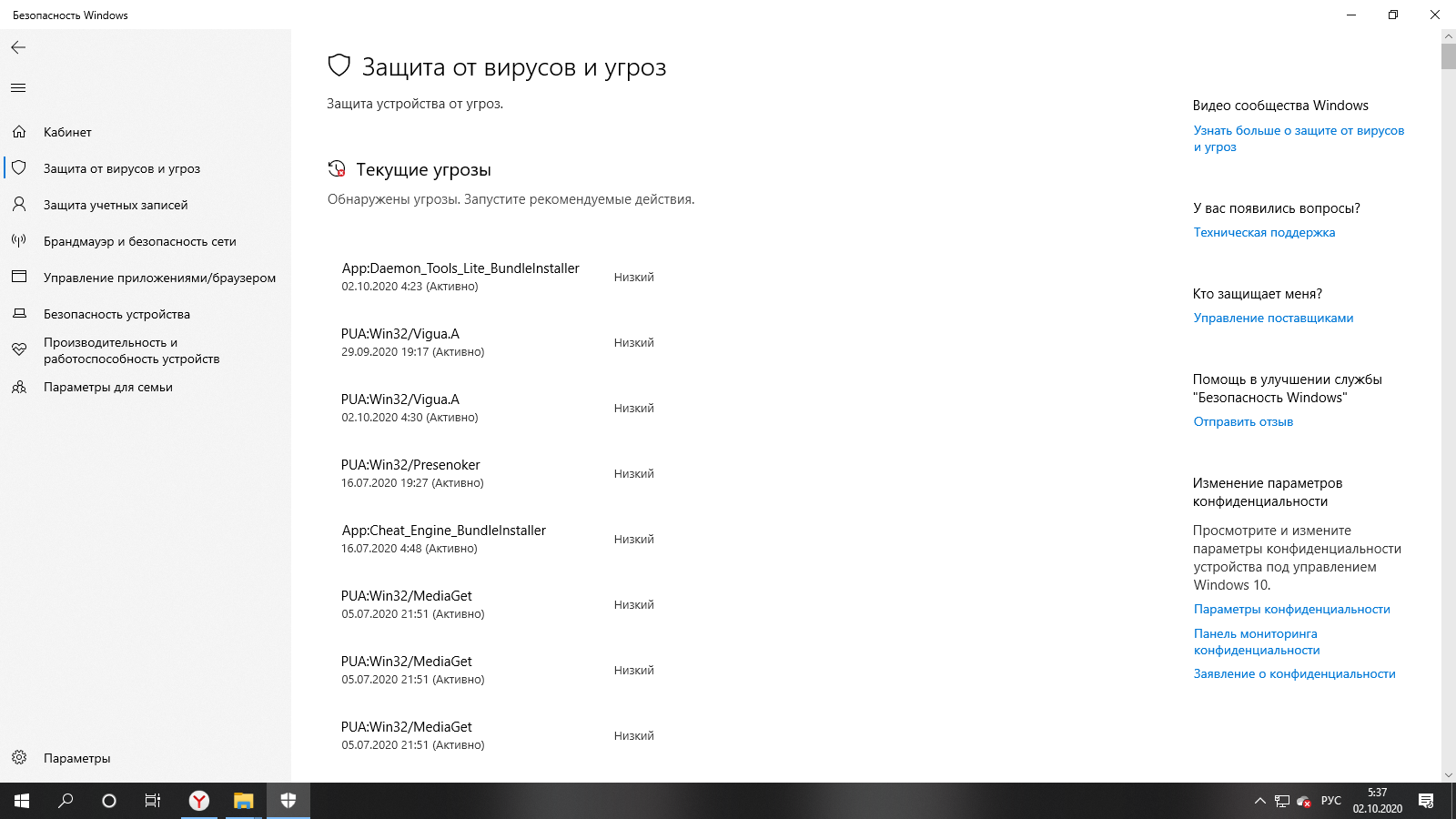Click the vertical scrollbar thumb
The width and height of the screenshot is (1456, 819).
click(1449, 56)
